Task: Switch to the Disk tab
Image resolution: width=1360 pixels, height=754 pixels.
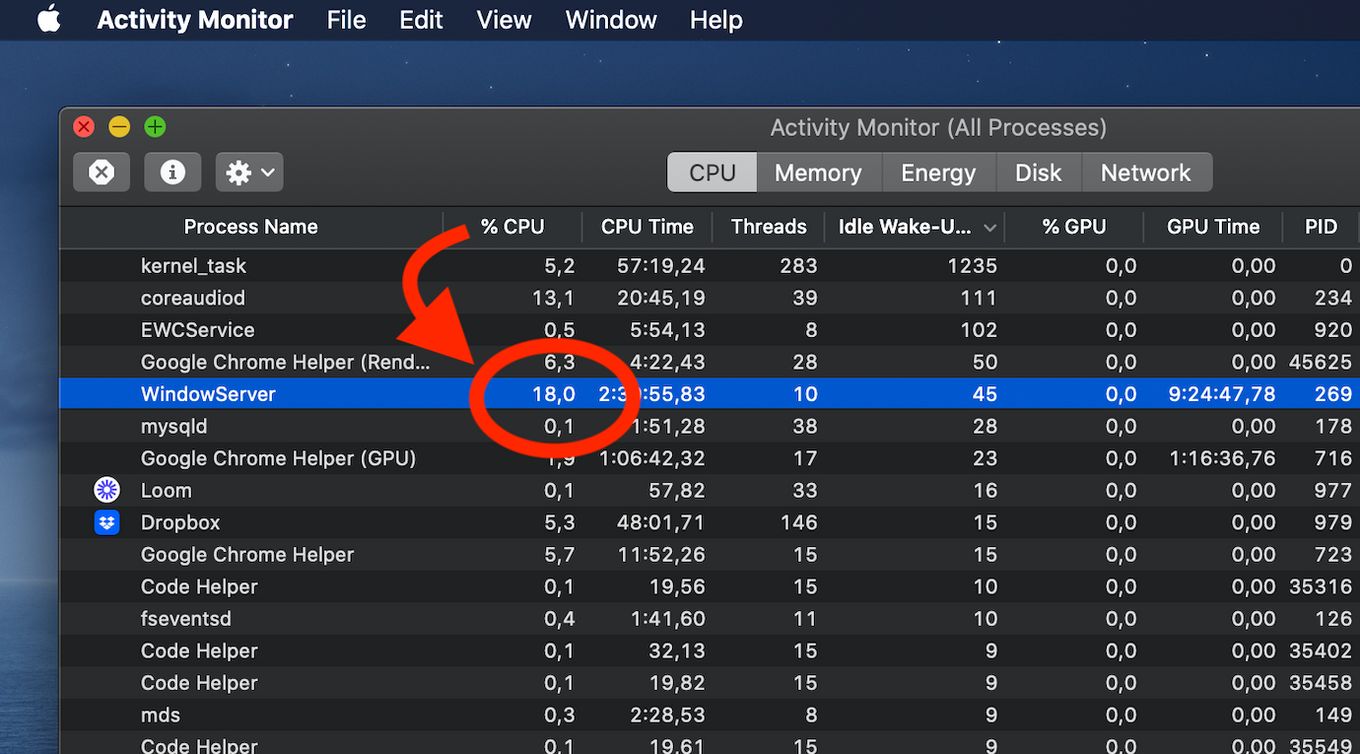Action: [x=1038, y=172]
